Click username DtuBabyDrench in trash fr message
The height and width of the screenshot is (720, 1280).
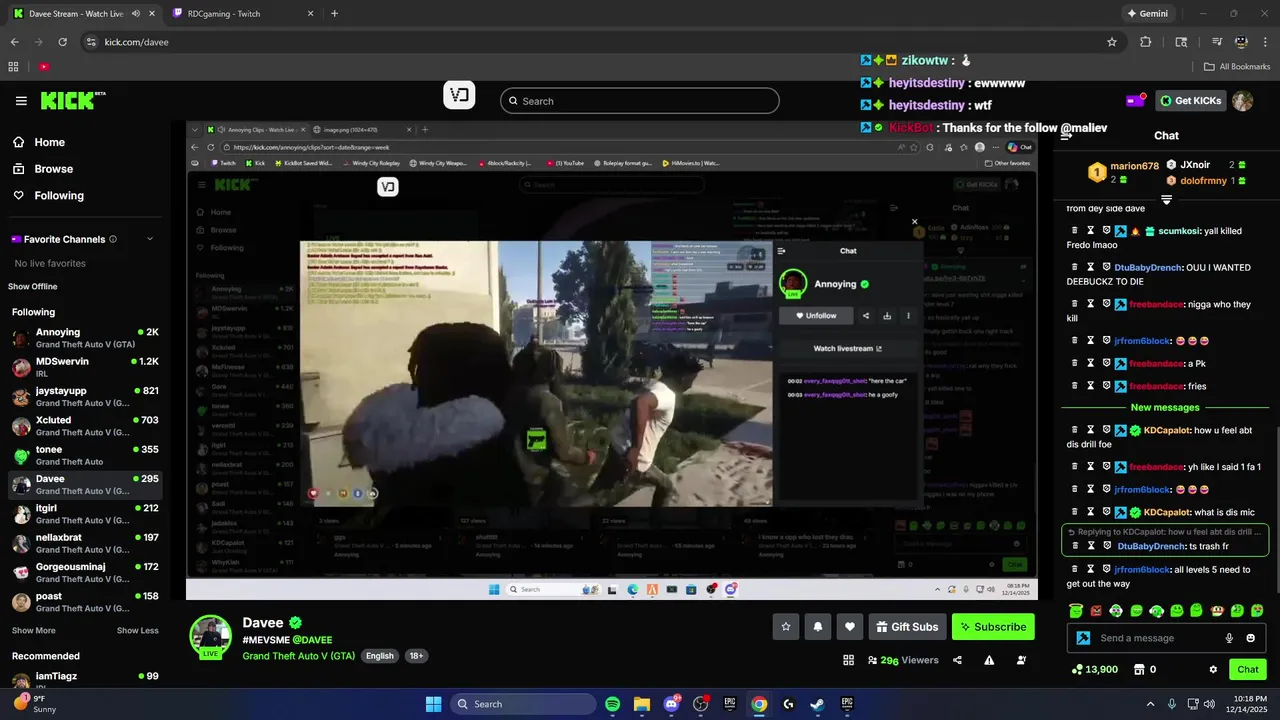click(x=1151, y=546)
